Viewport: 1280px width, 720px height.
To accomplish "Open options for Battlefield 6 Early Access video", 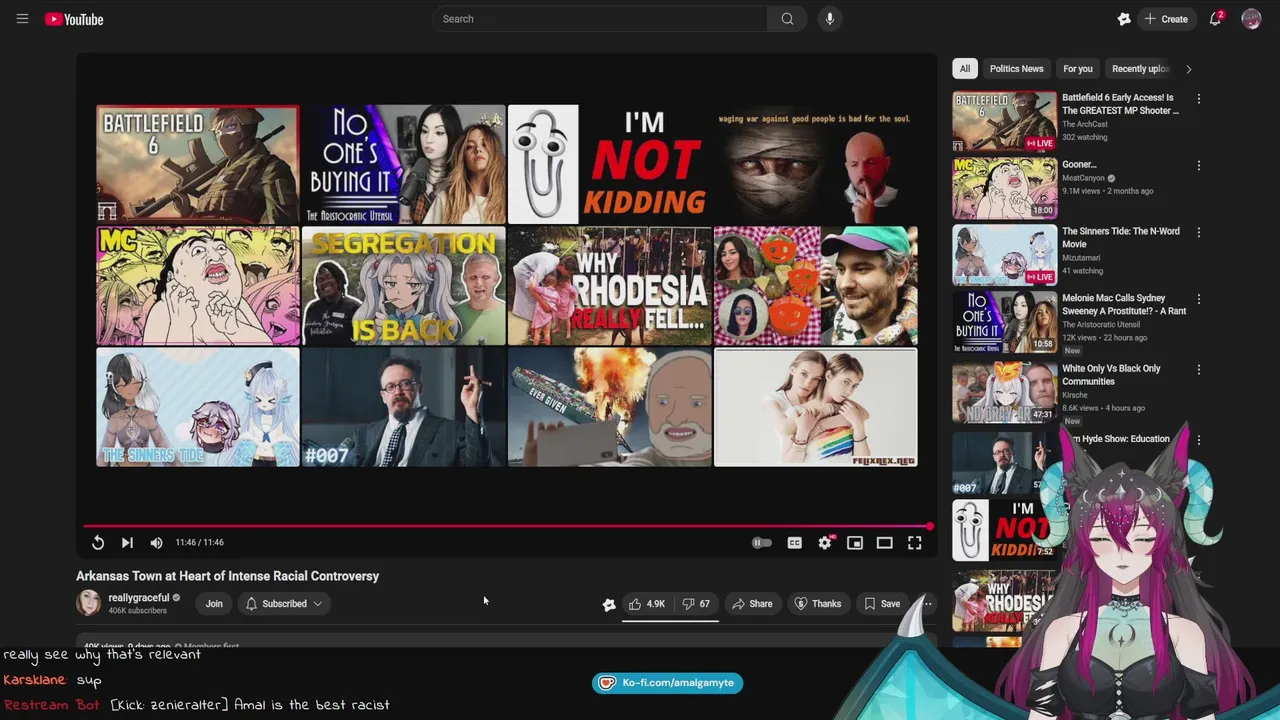I will (x=1198, y=99).
